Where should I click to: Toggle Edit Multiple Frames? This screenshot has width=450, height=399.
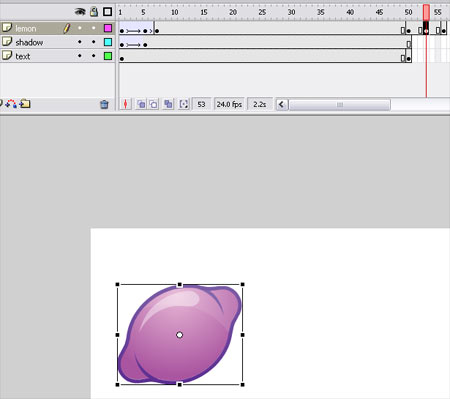coord(168,104)
